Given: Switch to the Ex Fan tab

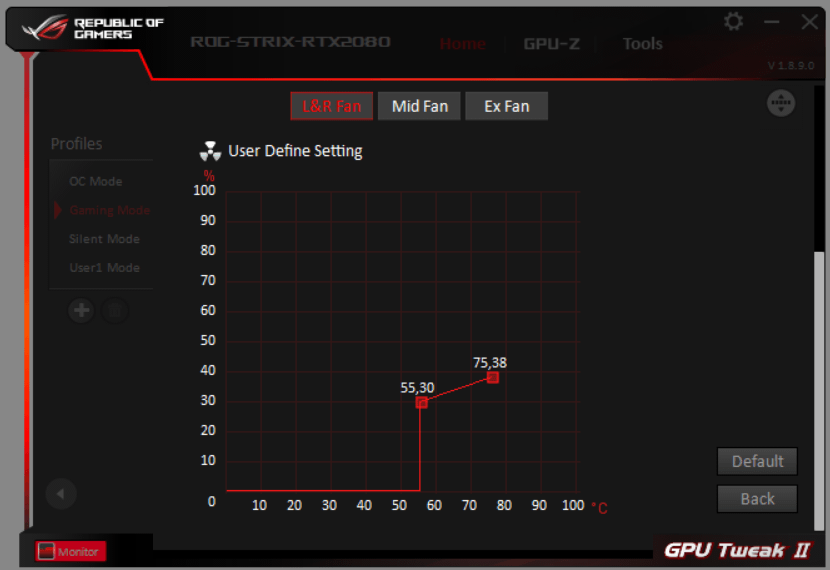Looking at the screenshot, I should tap(507, 106).
